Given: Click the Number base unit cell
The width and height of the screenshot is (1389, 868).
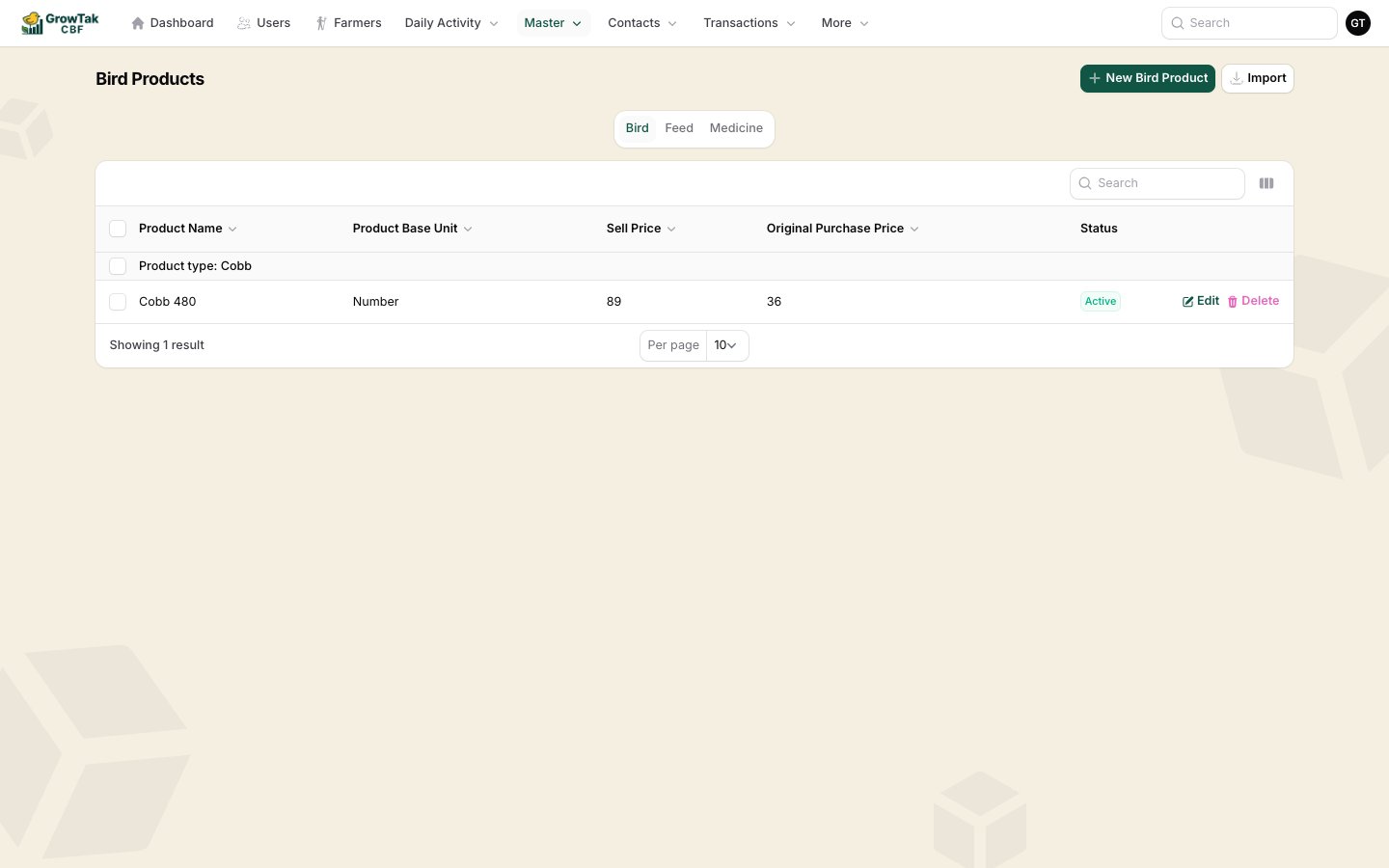Looking at the screenshot, I should [375, 302].
